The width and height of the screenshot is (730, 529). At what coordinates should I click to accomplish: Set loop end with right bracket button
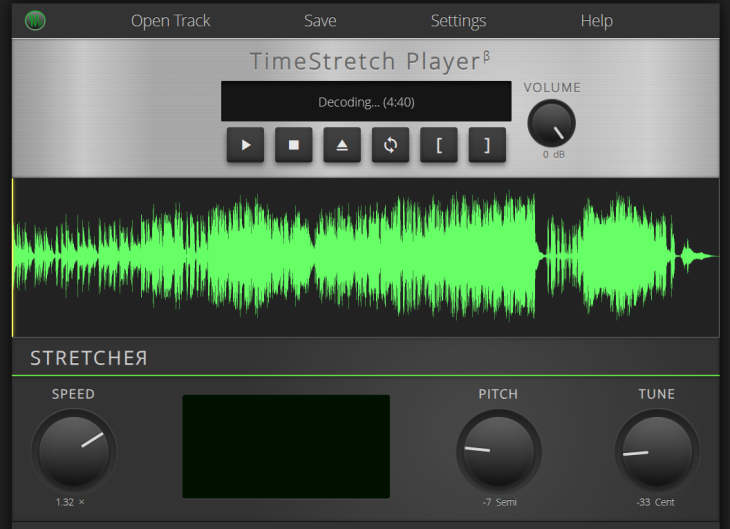coord(487,144)
